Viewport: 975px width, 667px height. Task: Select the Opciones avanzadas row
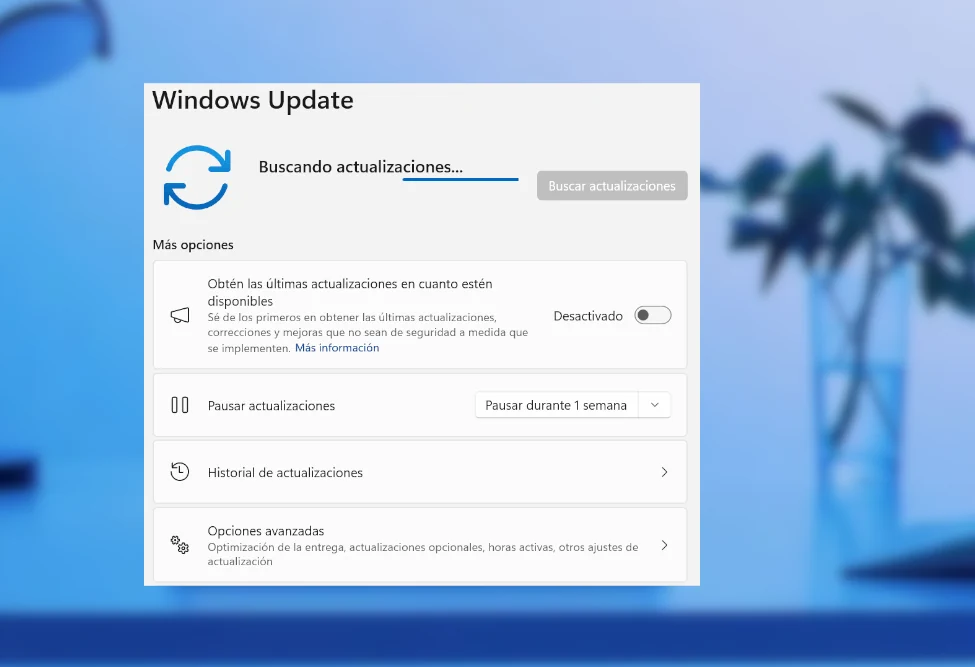pyautogui.click(x=420, y=545)
